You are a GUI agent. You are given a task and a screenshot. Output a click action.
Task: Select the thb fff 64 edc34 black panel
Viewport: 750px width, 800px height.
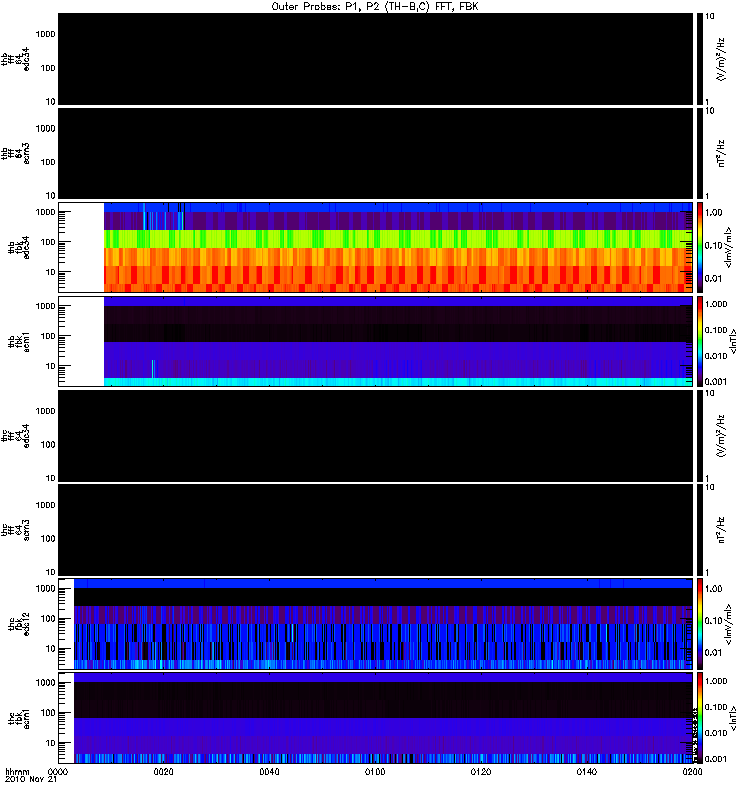pos(375,59)
